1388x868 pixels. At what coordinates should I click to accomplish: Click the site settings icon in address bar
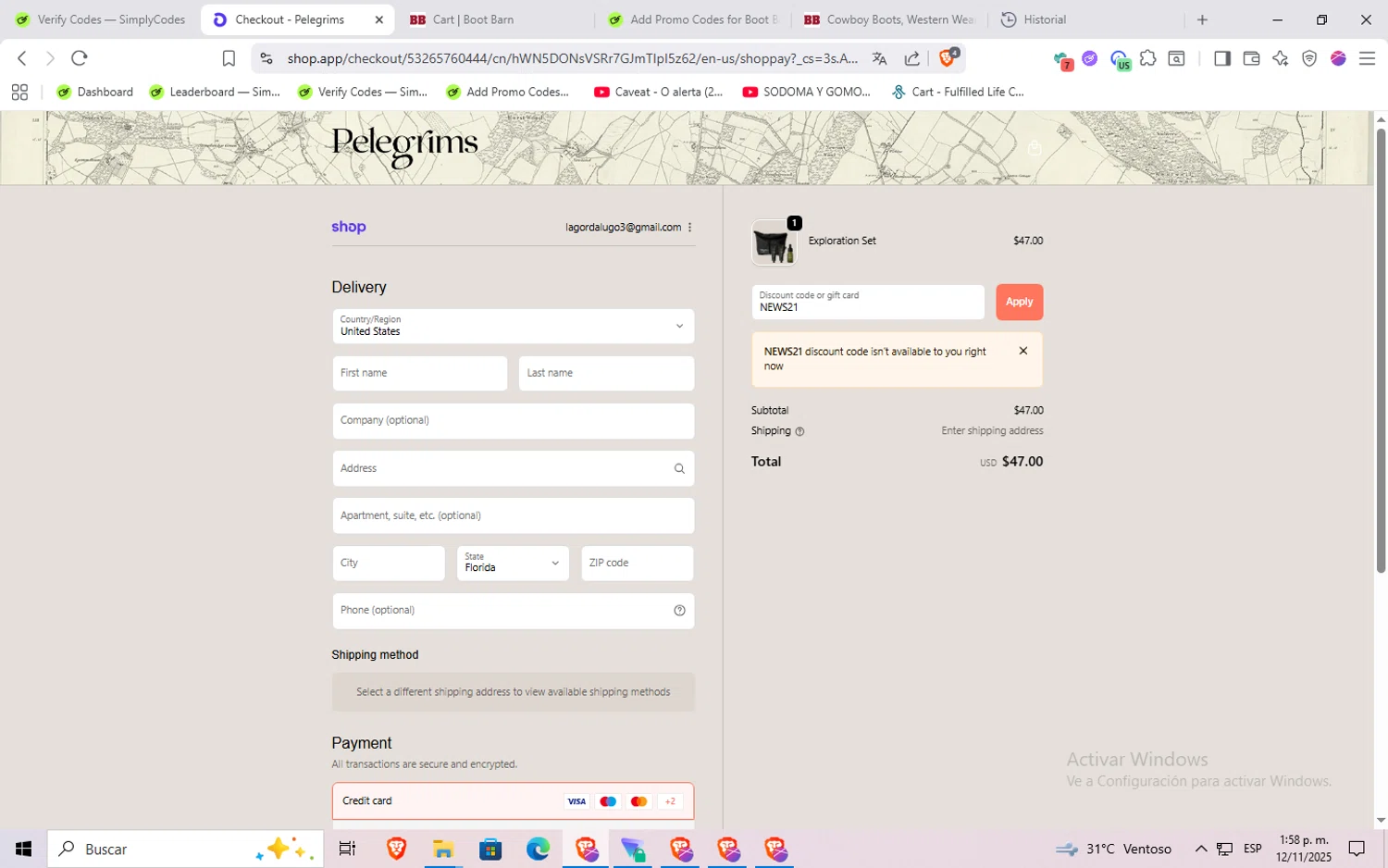pyautogui.click(x=266, y=58)
